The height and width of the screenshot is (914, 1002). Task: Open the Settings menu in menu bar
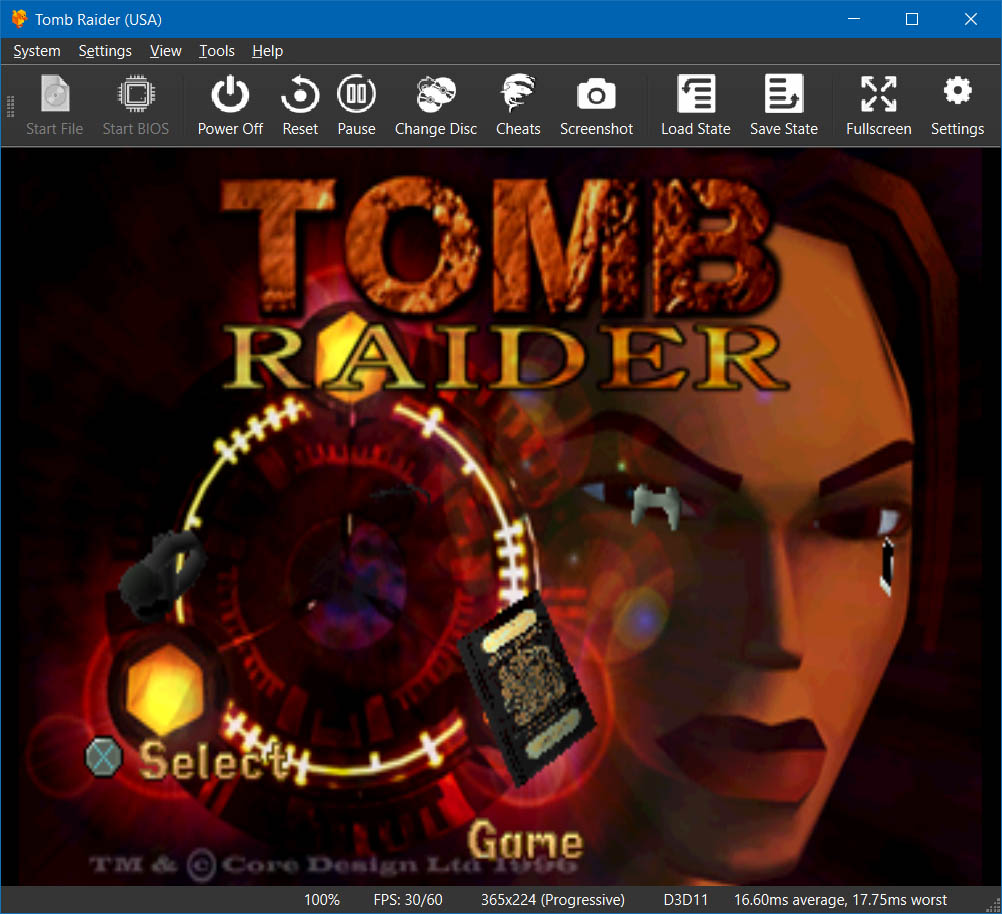105,51
